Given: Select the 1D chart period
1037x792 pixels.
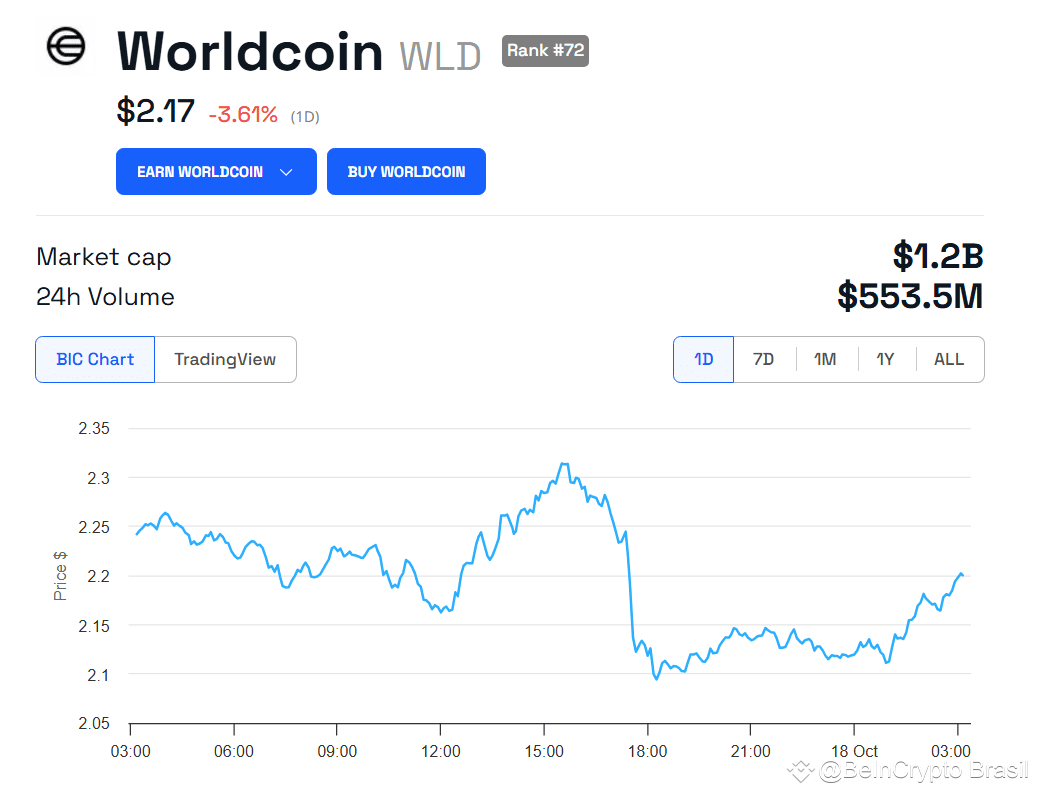Looking at the screenshot, I should point(703,359).
